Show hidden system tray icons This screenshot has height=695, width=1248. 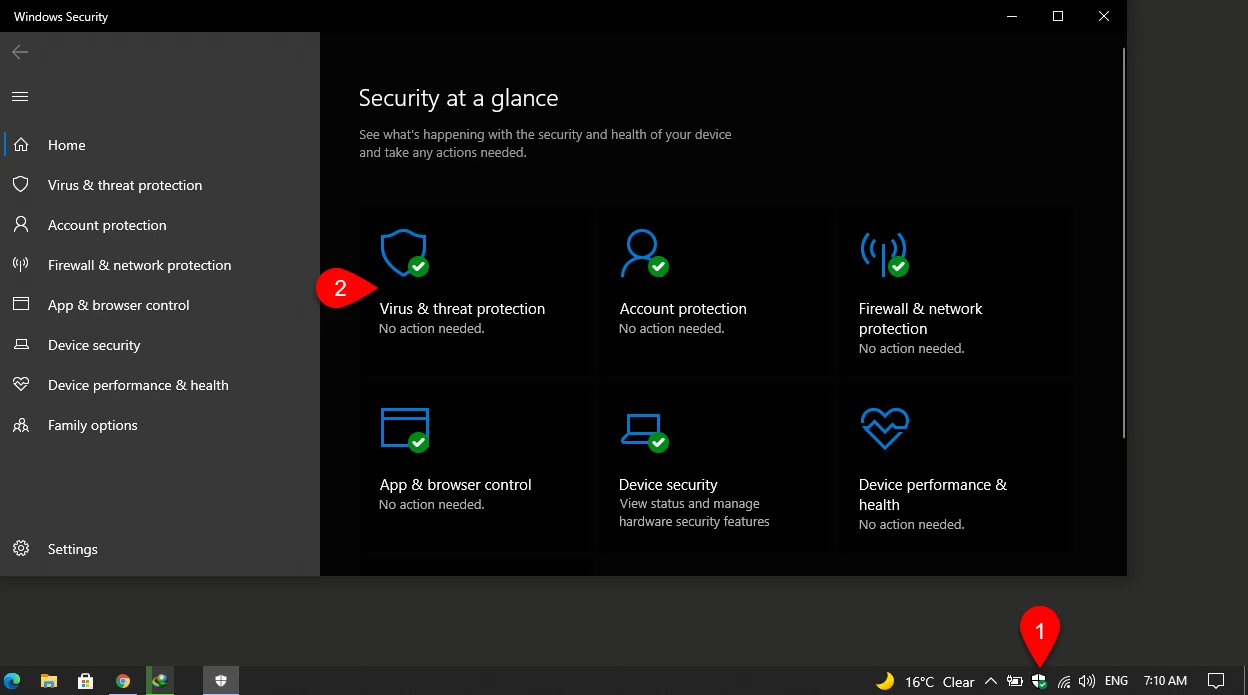point(991,681)
